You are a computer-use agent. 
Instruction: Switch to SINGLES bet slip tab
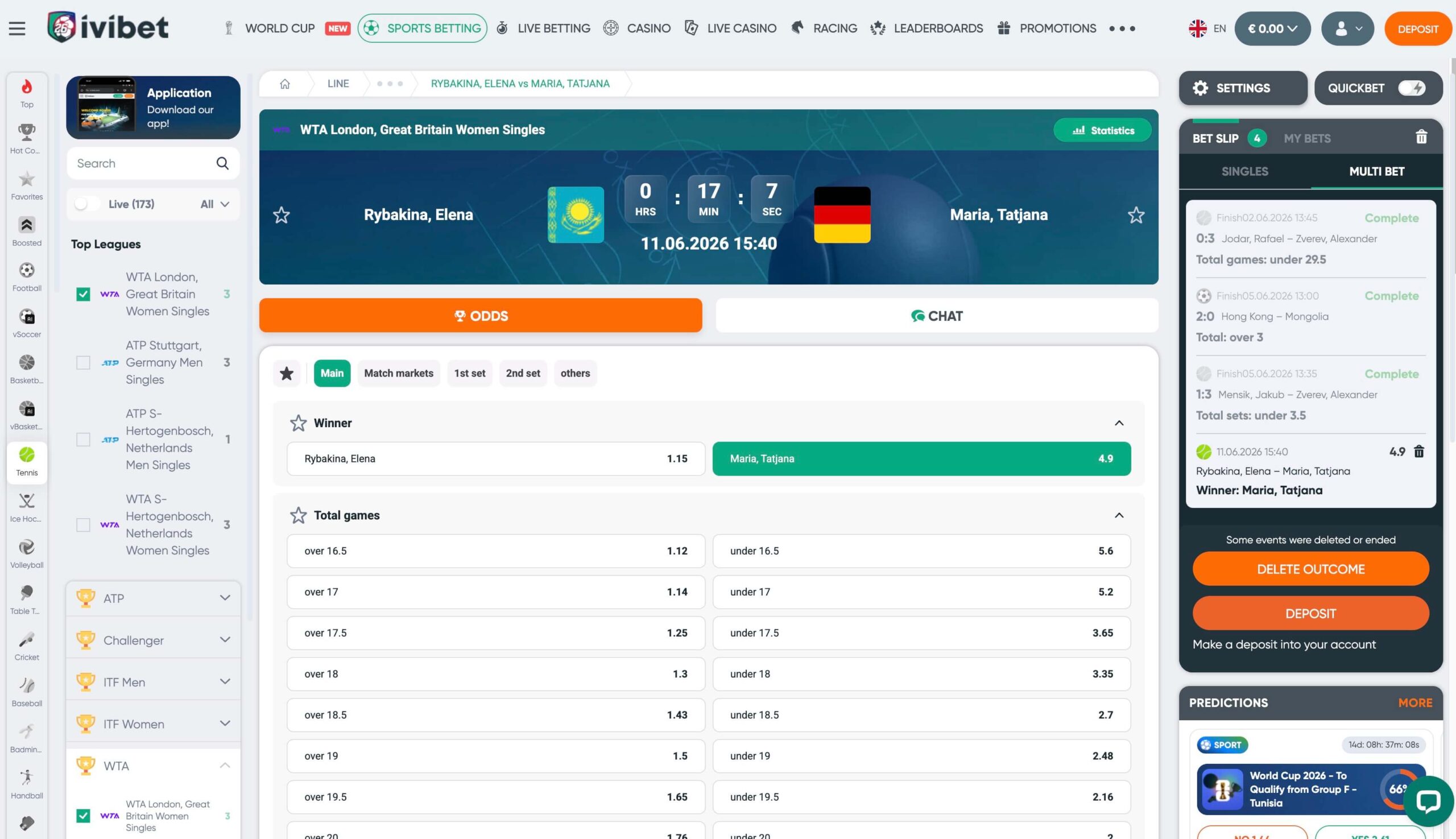pos(1244,172)
